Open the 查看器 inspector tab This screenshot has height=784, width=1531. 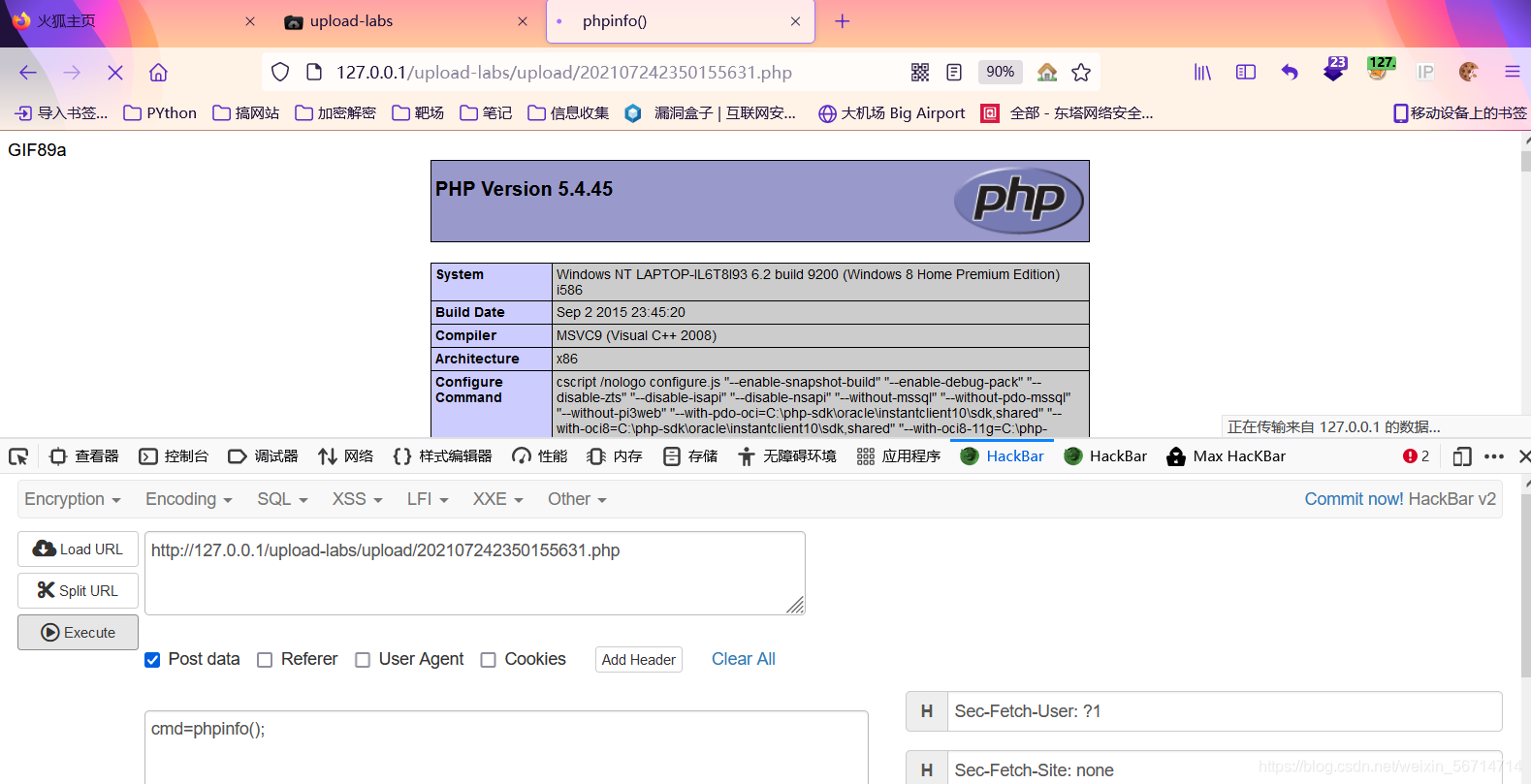point(84,456)
